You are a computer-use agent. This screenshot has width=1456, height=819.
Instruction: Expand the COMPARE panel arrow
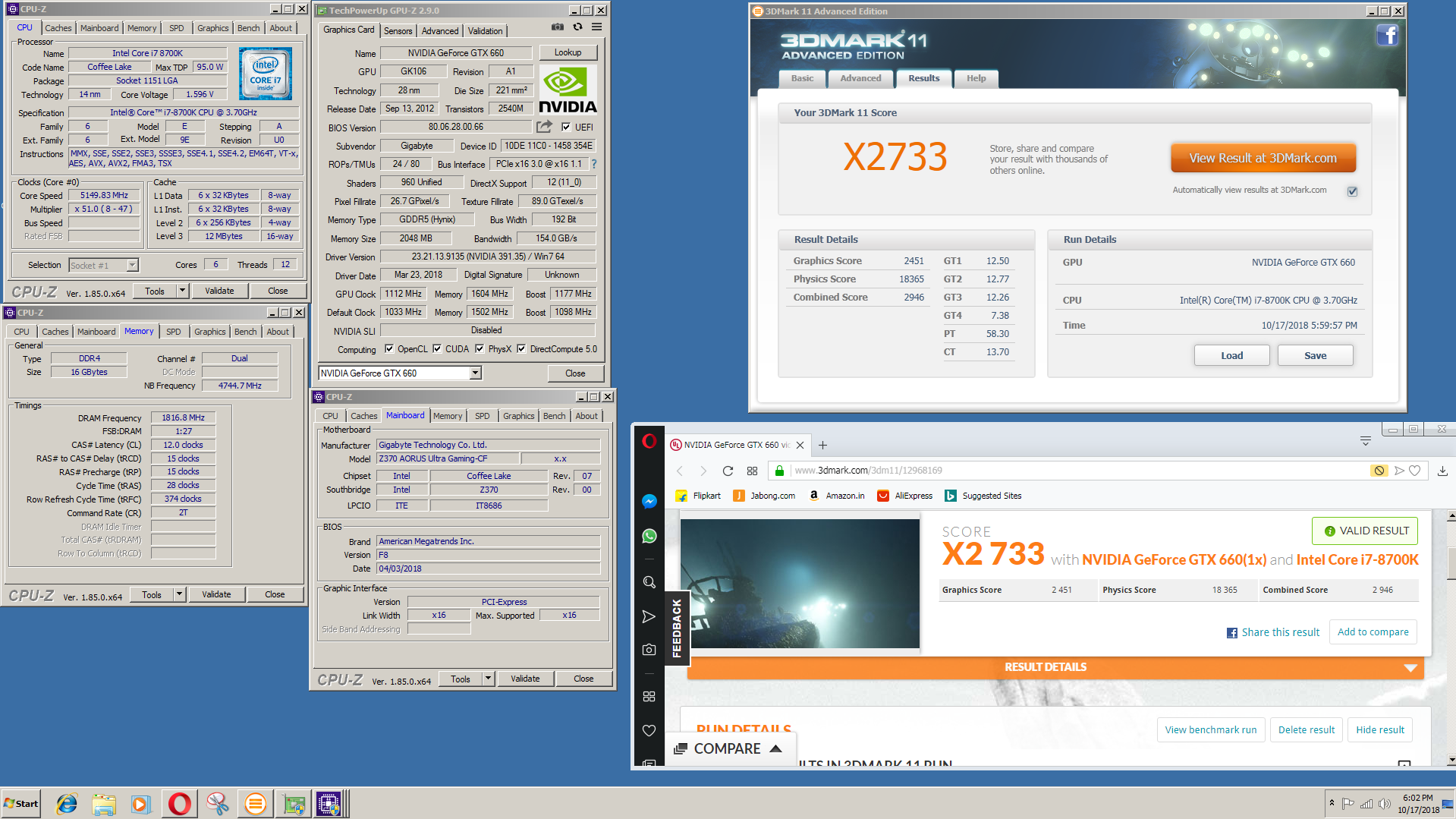click(x=775, y=748)
